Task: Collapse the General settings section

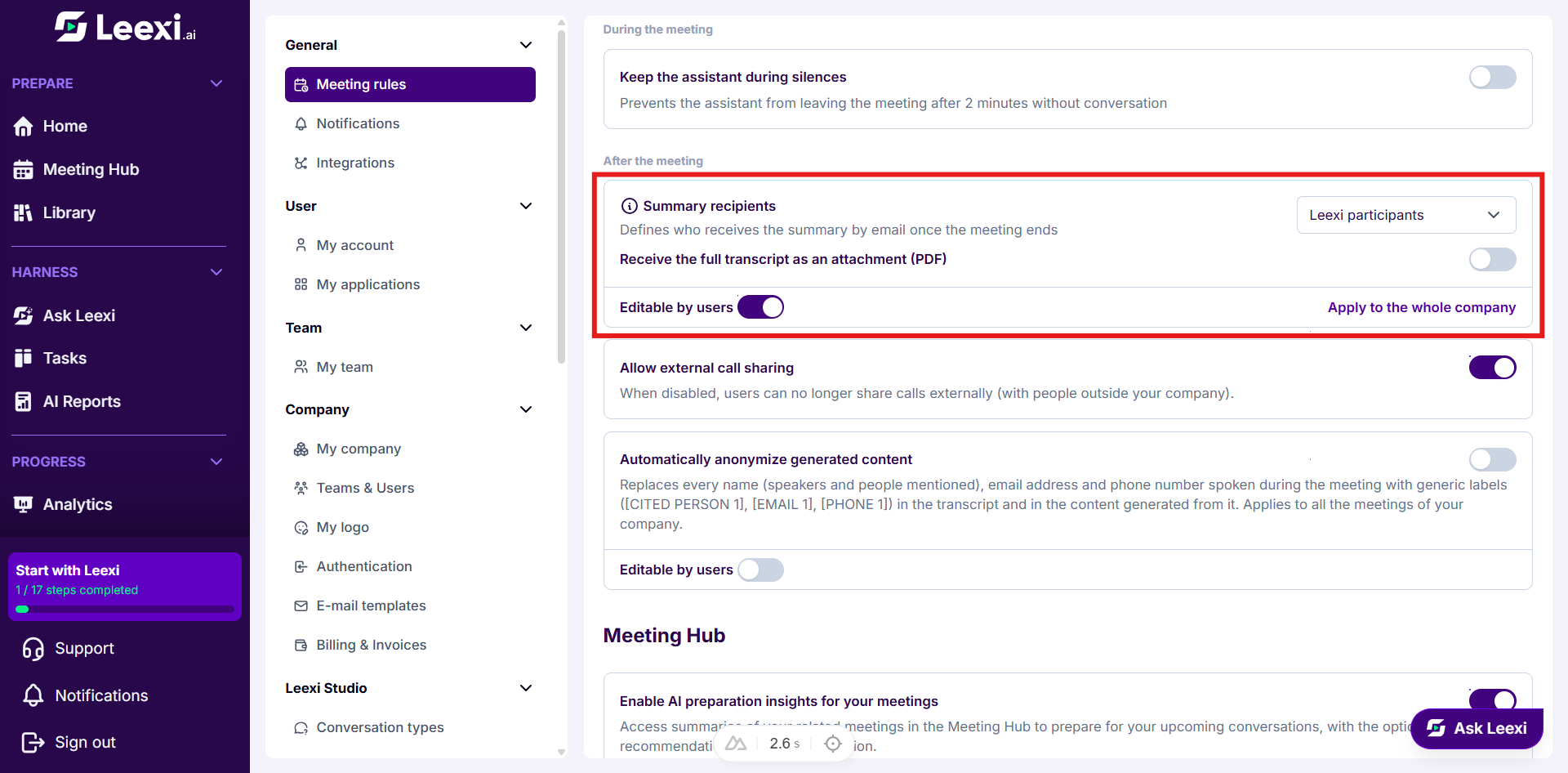Action: pos(526,45)
